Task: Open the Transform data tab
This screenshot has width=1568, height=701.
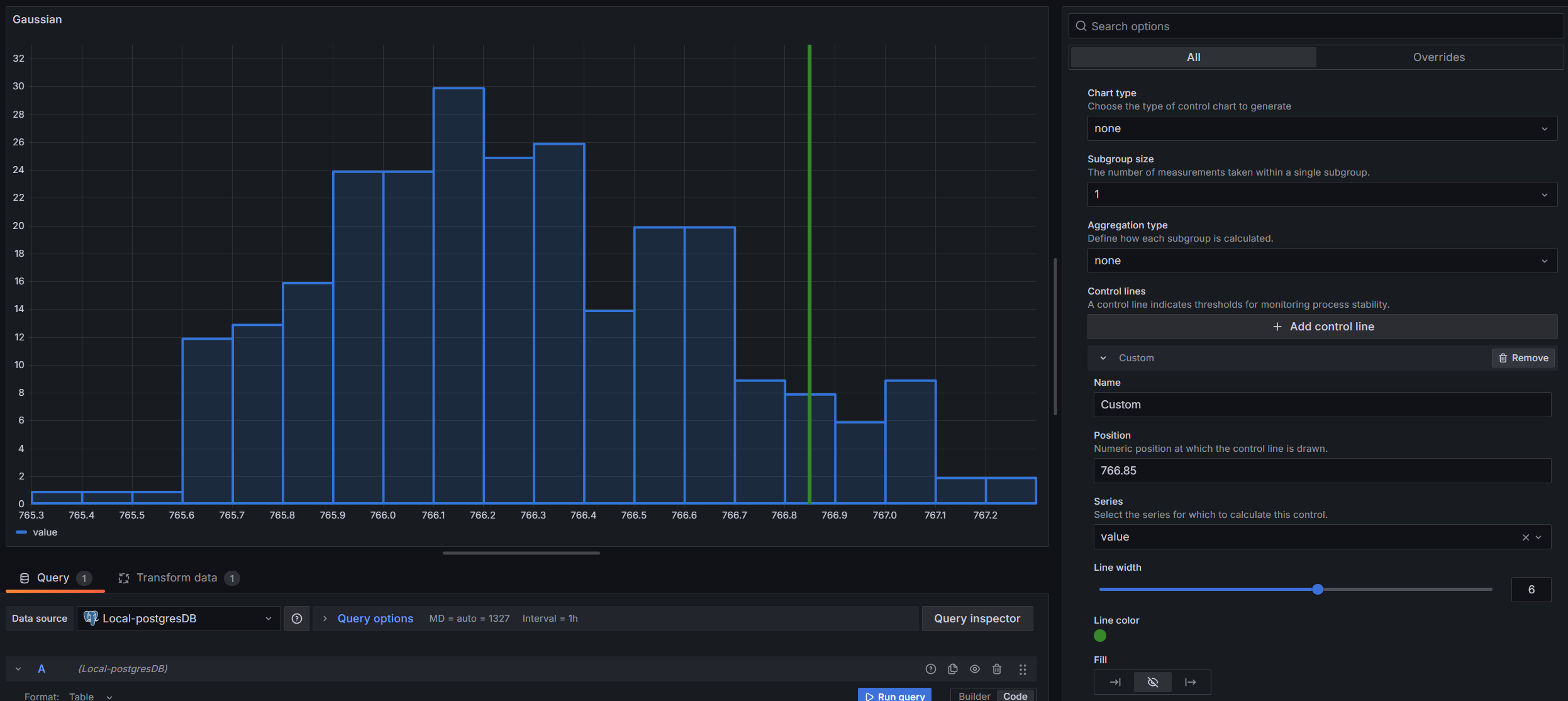Action: click(x=179, y=578)
